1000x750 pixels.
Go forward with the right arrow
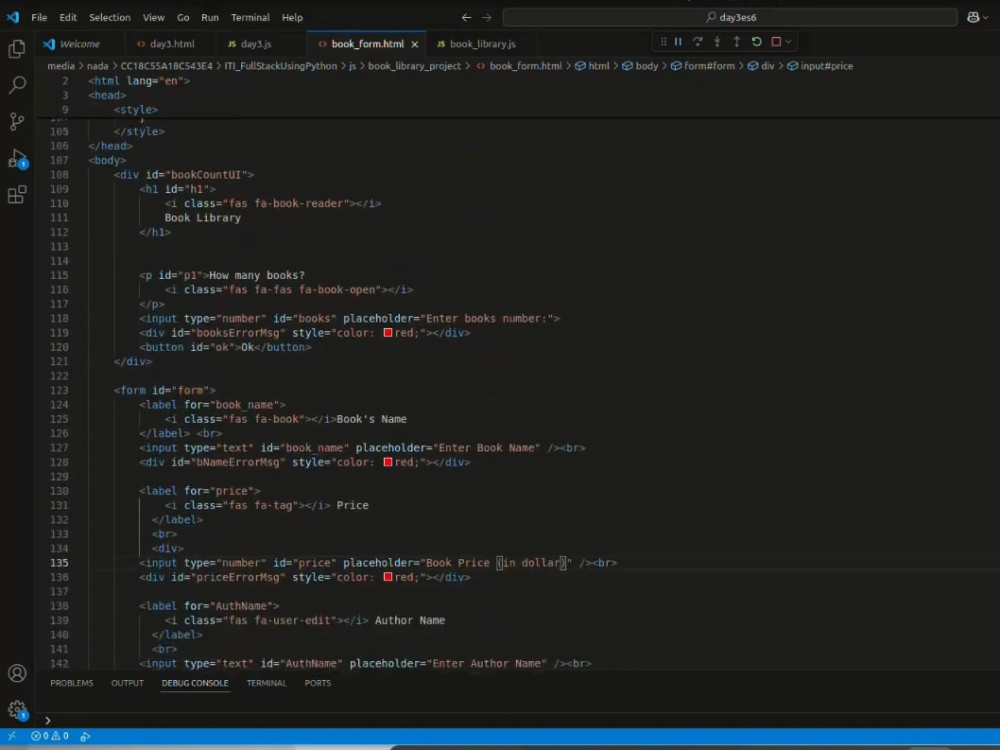(487, 17)
